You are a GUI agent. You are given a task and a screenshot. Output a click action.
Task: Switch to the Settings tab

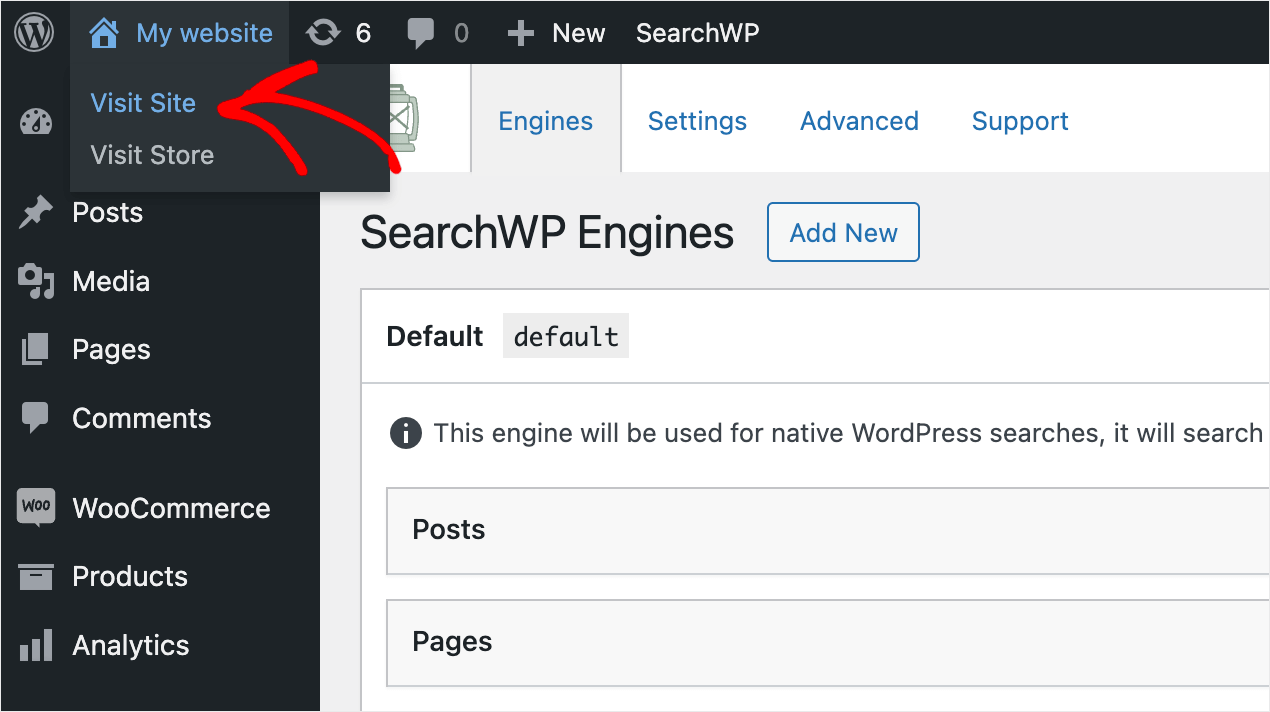pos(697,121)
